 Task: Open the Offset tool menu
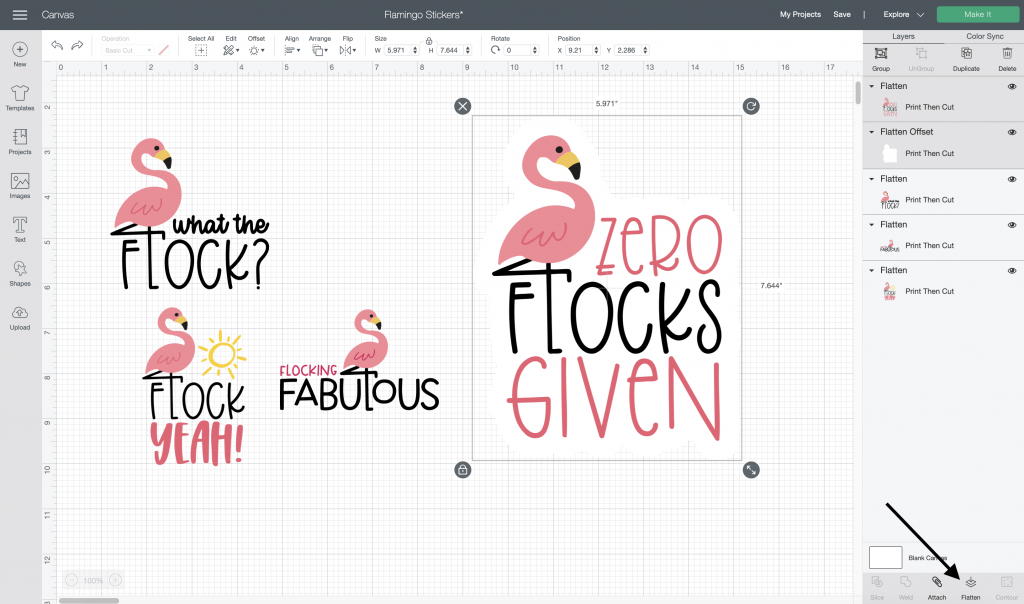coord(256,50)
